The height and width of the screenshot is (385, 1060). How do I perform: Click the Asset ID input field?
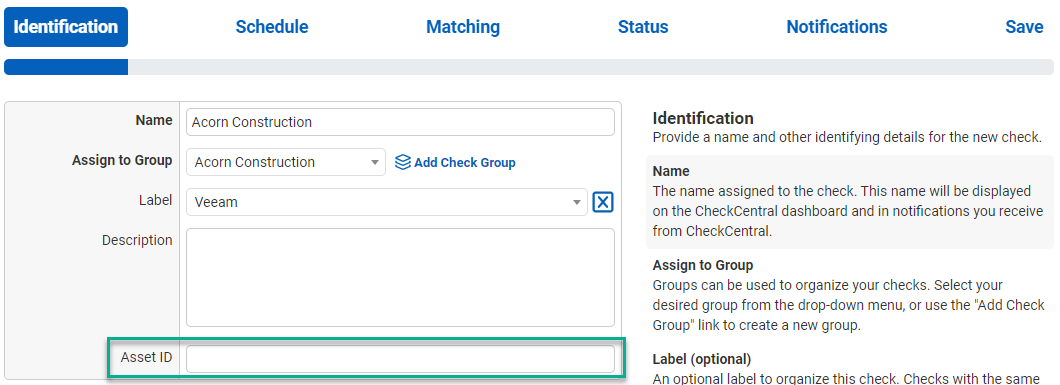click(400, 359)
